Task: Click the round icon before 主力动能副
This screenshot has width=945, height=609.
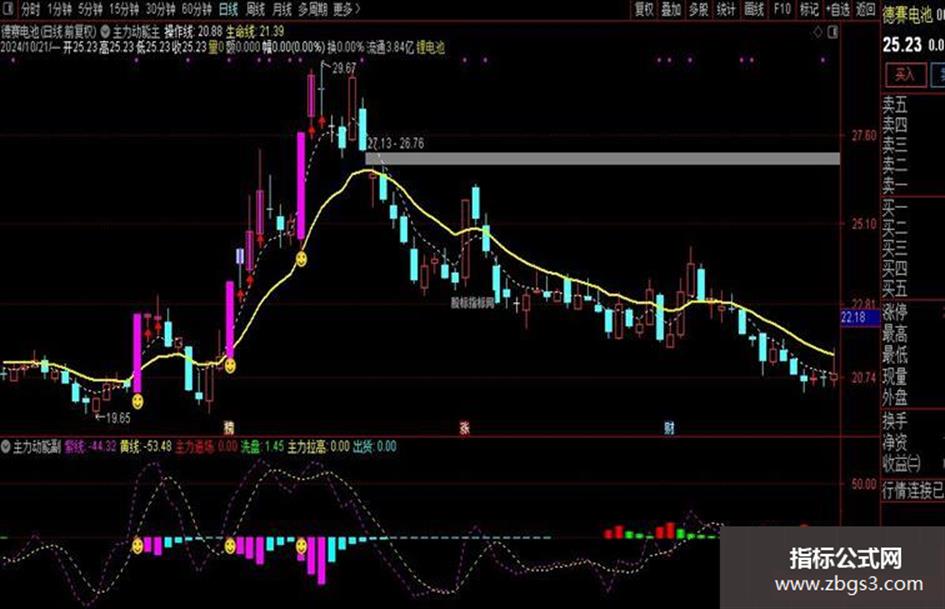Action: [6, 447]
